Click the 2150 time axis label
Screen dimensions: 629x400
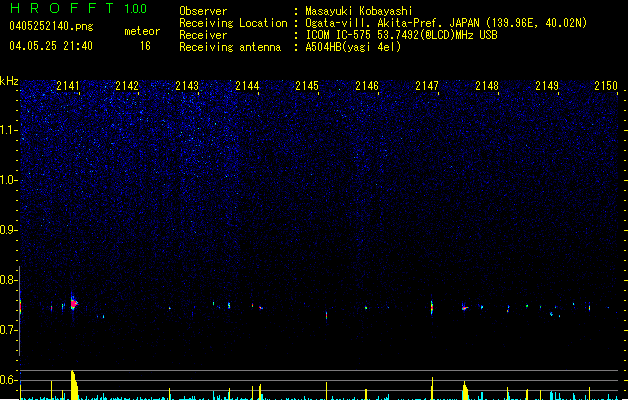click(606, 86)
